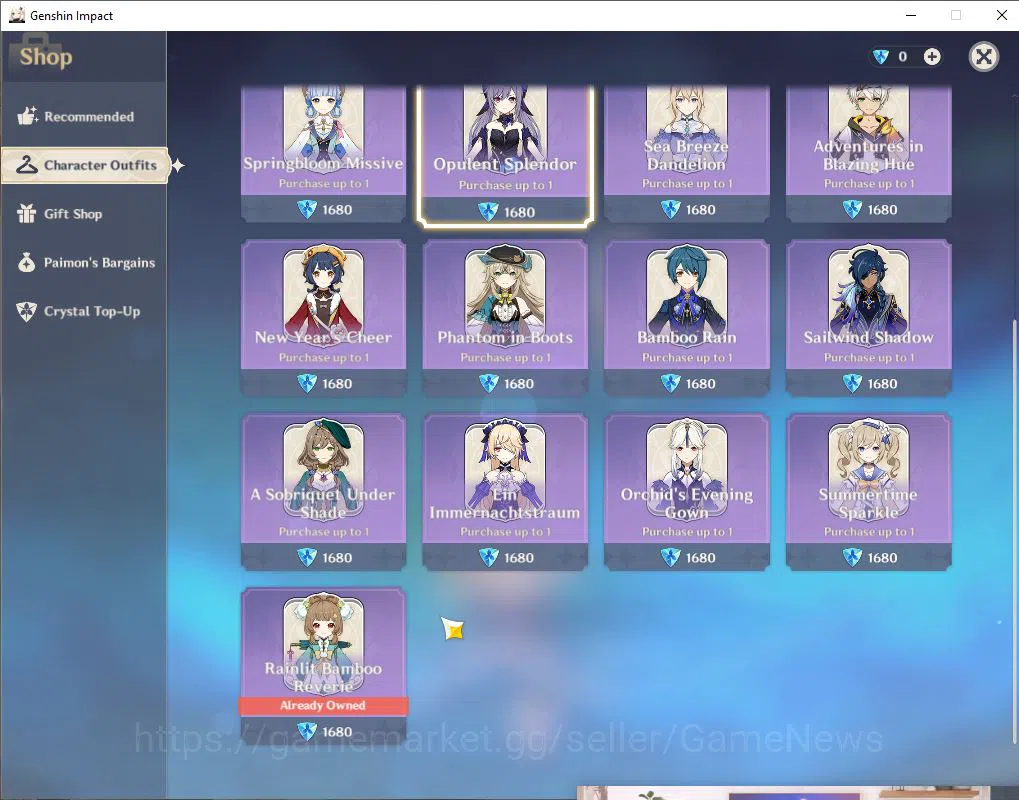Screen dimensions: 1019x800
Task: Click the shop vertical scrollbar
Action: click(1014, 530)
